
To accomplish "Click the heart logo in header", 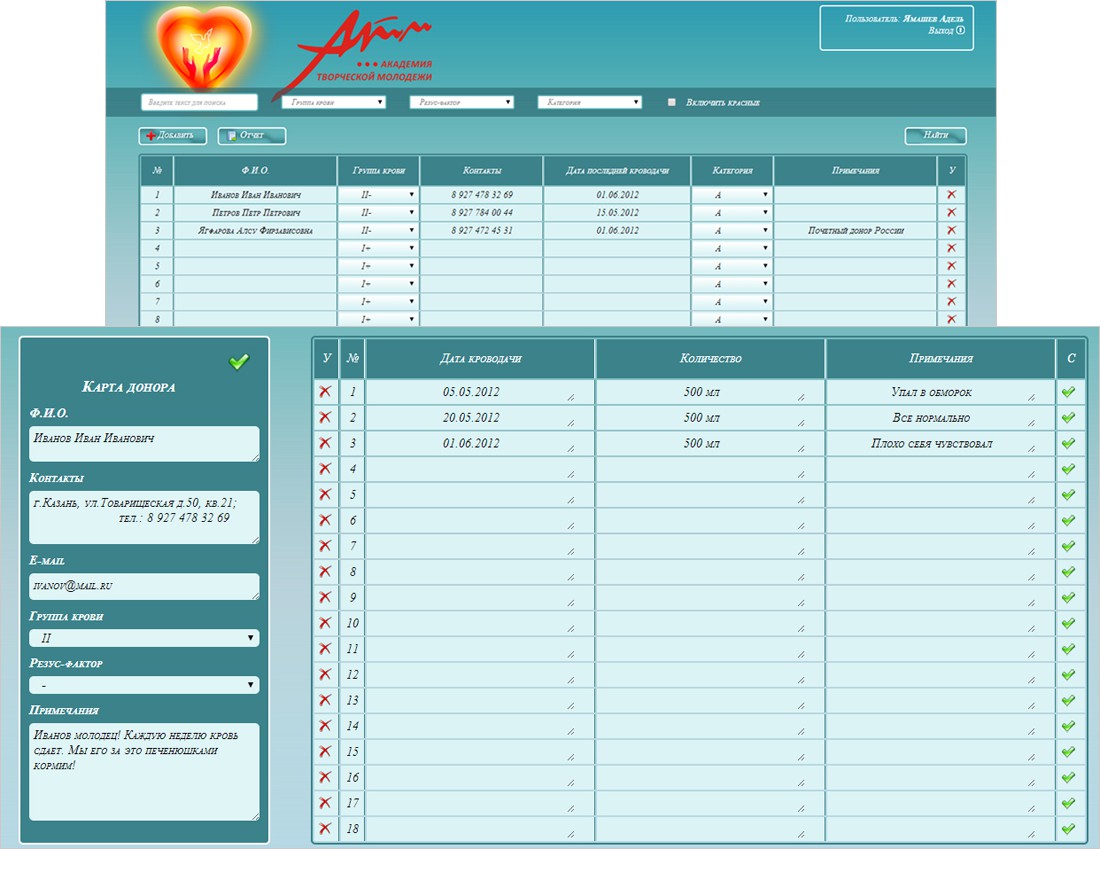I will point(203,48).
